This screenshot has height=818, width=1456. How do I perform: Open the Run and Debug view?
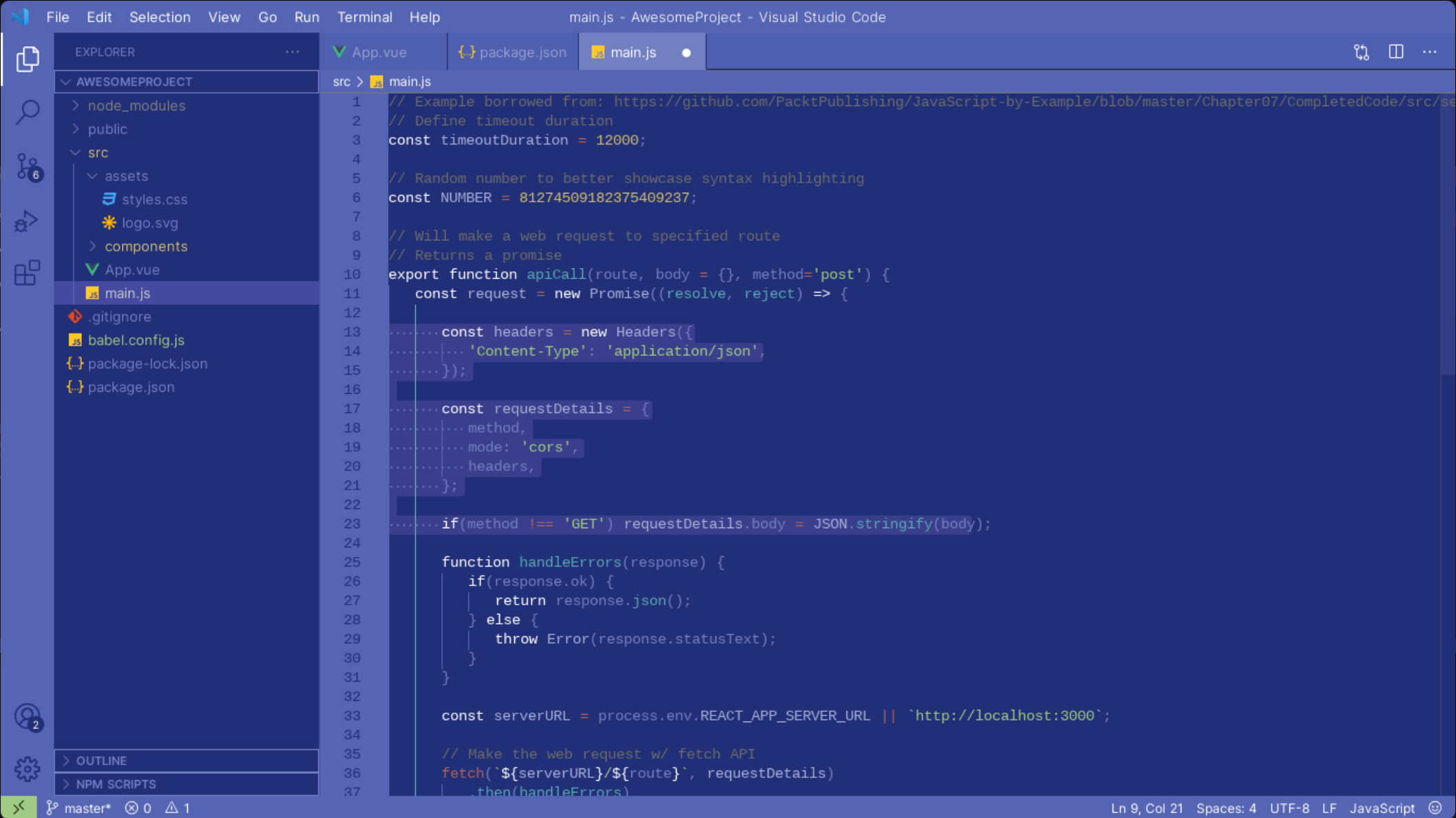(28, 221)
